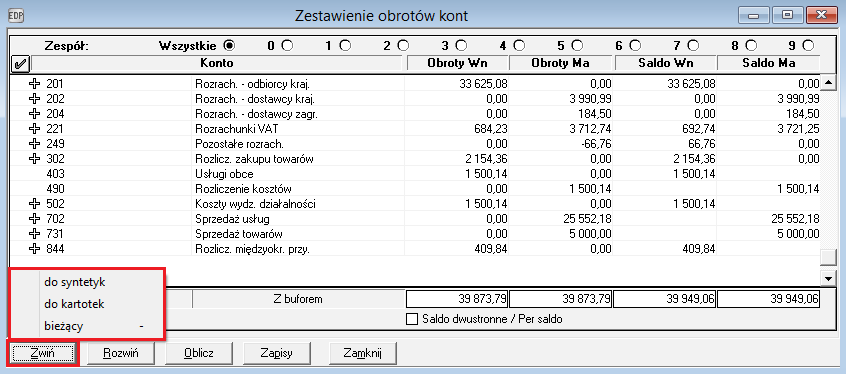Select Zespół 1 radio button

coord(345,46)
